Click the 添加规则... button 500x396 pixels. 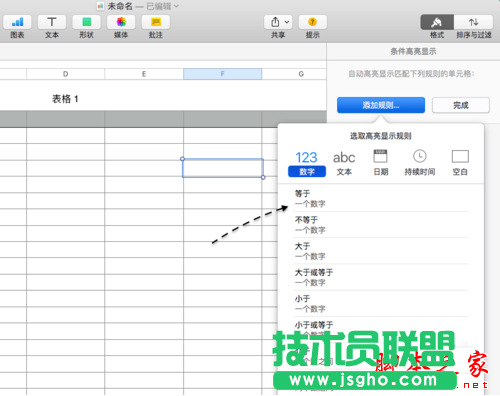tap(381, 105)
